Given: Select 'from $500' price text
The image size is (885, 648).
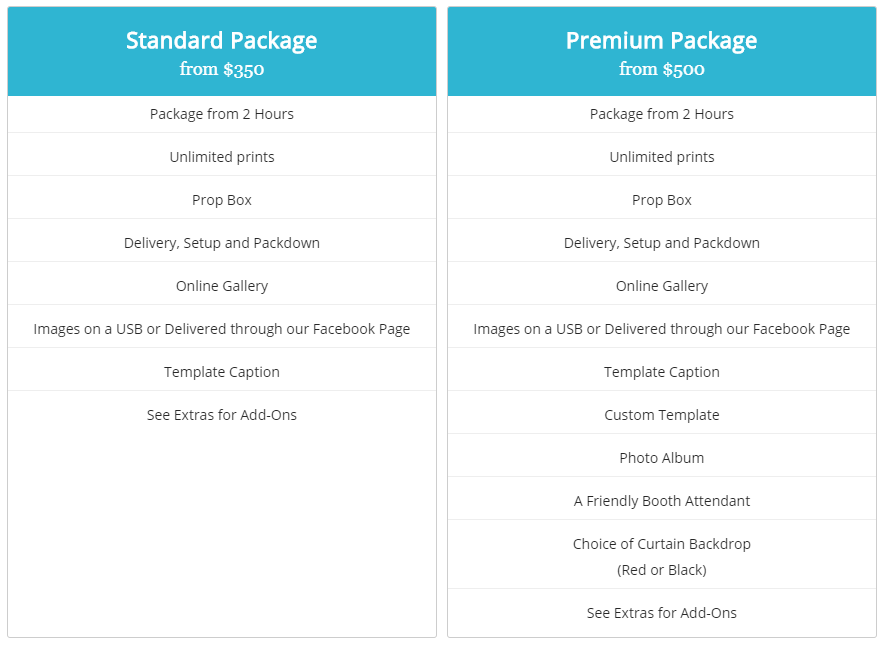Looking at the screenshot, I should click(661, 69).
